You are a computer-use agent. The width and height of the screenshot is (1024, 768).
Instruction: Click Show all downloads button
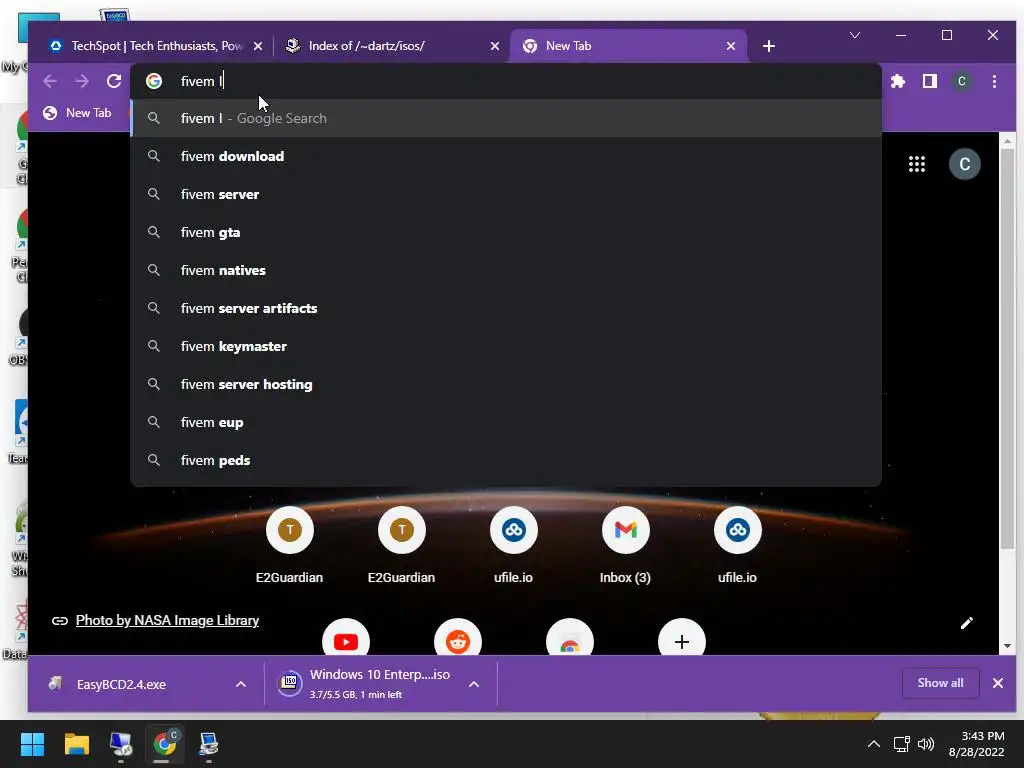point(940,683)
